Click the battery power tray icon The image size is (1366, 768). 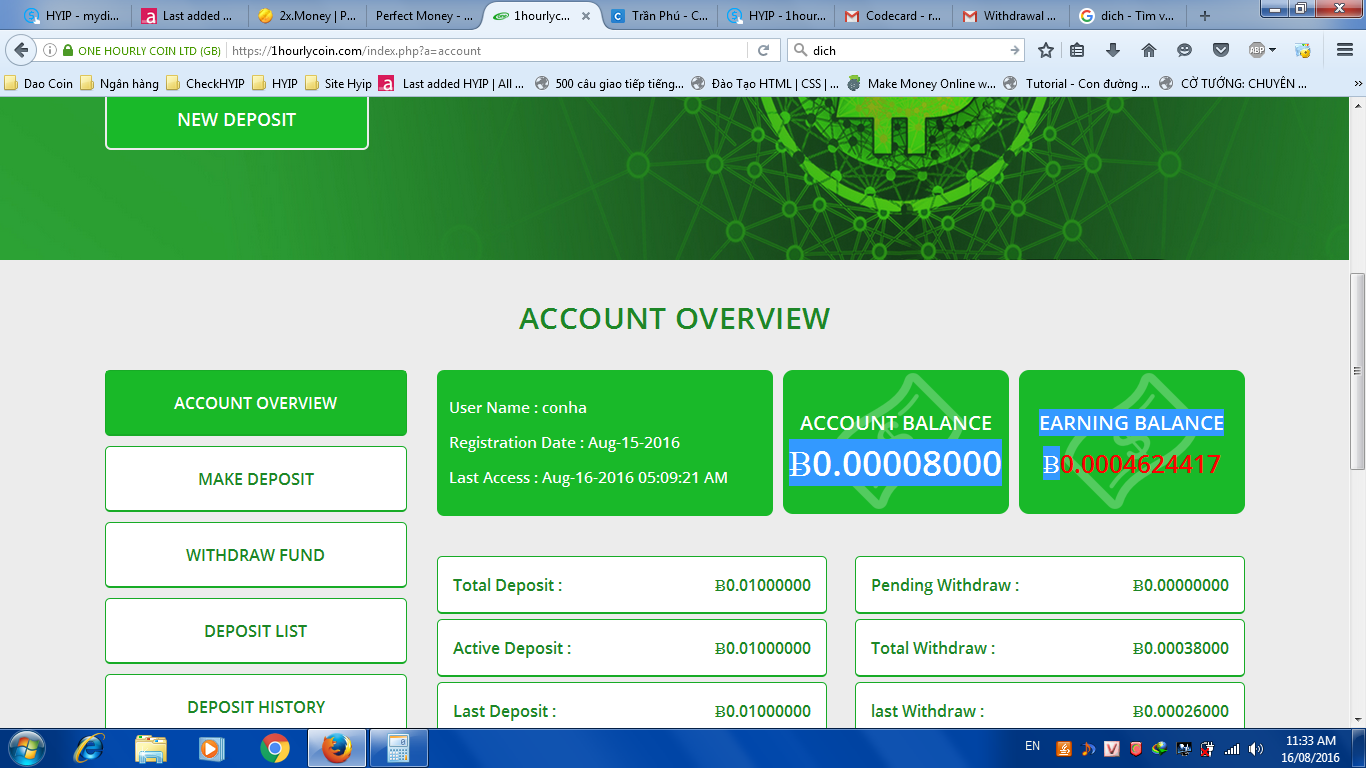1208,748
